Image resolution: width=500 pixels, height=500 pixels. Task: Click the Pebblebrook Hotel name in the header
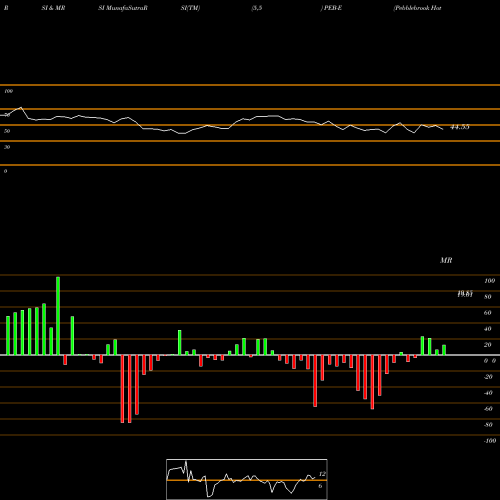[x=417, y=8]
